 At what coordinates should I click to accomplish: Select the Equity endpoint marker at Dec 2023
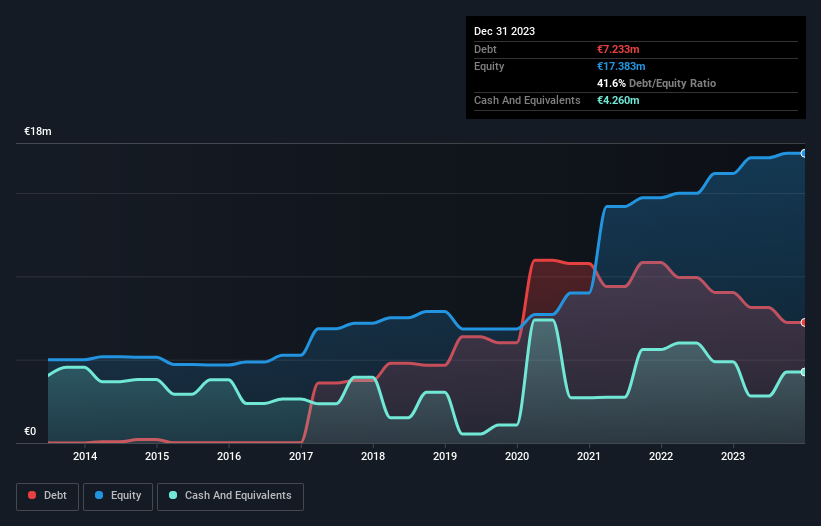pos(804,153)
